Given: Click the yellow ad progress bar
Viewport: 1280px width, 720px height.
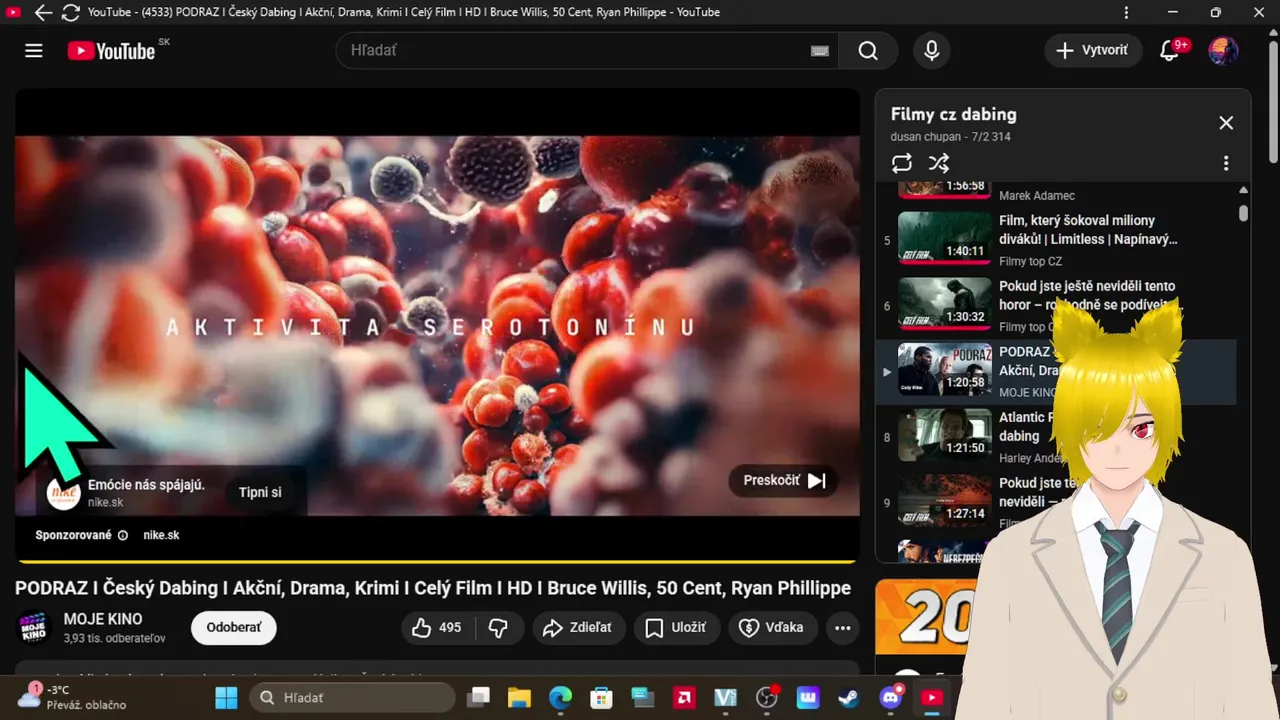Looking at the screenshot, I should tap(437, 561).
